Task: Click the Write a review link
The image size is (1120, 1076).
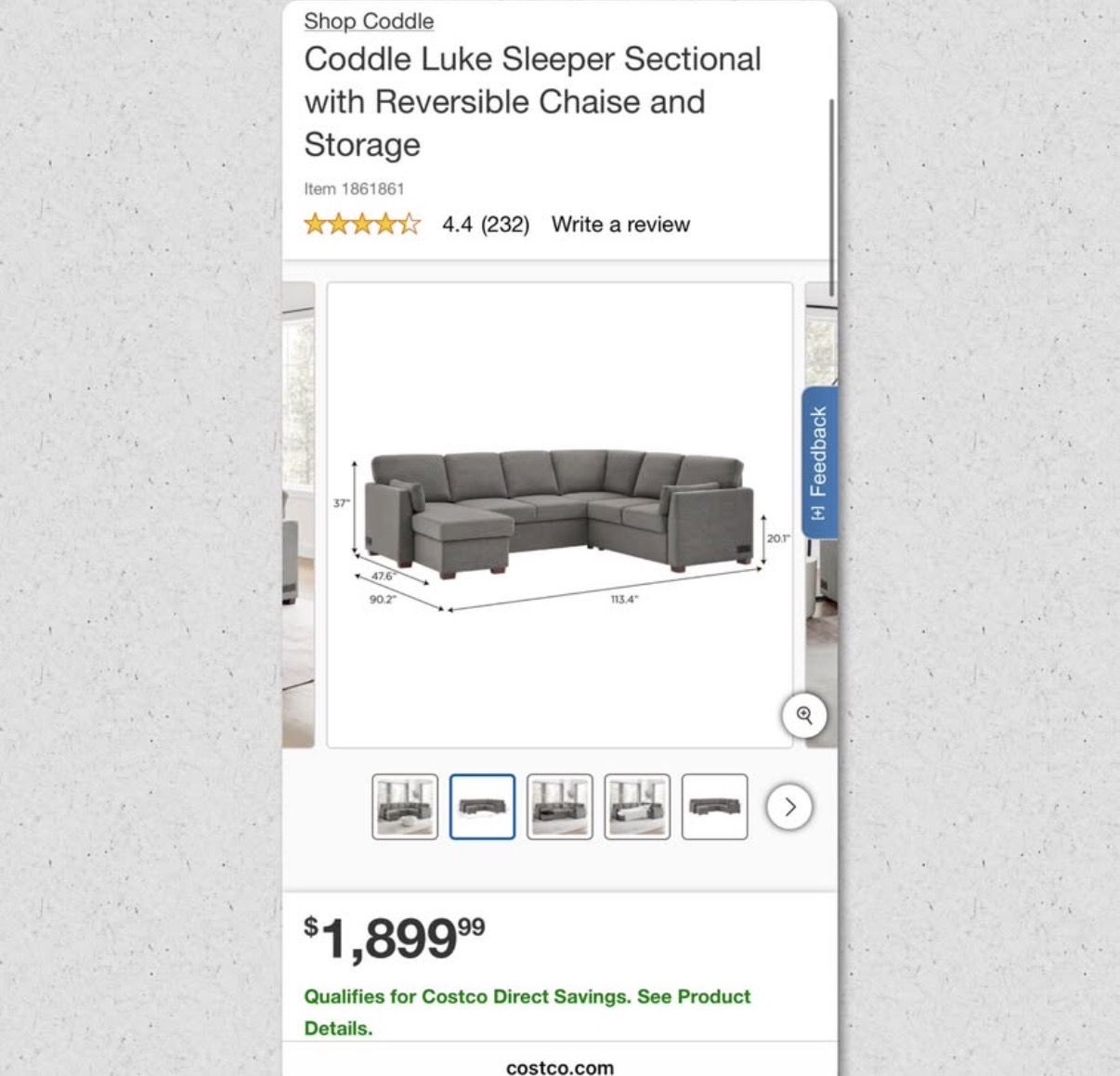Action: tap(620, 225)
